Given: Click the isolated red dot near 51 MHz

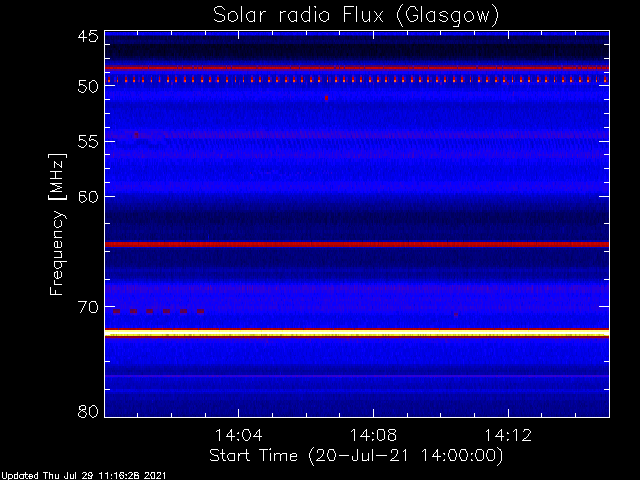Looking at the screenshot, I should [326, 98].
